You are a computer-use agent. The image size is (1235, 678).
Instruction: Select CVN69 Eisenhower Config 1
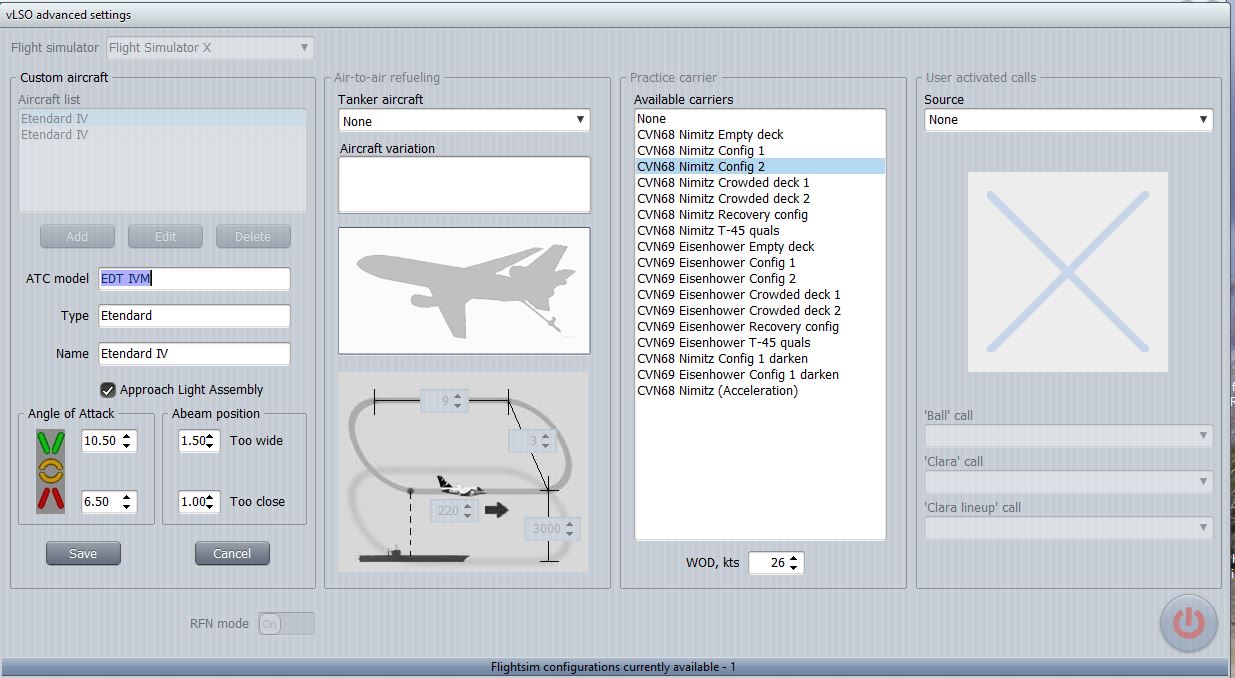point(760,262)
